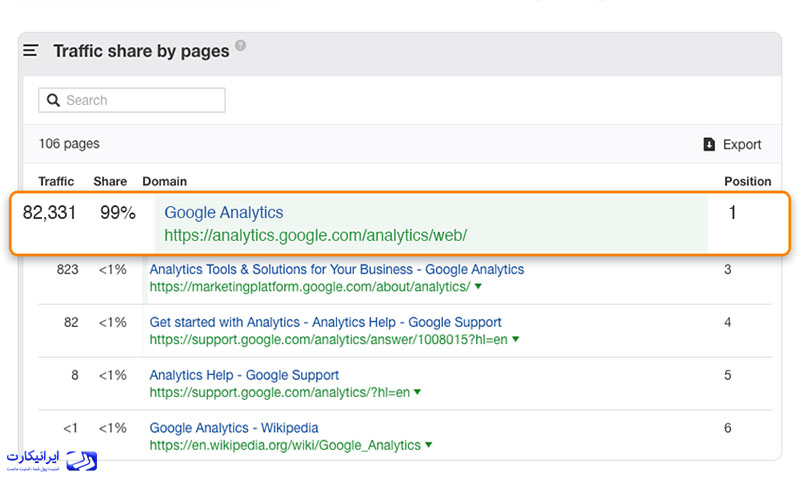
Task: Click the magnifier icon in search box
Action: click(53, 100)
